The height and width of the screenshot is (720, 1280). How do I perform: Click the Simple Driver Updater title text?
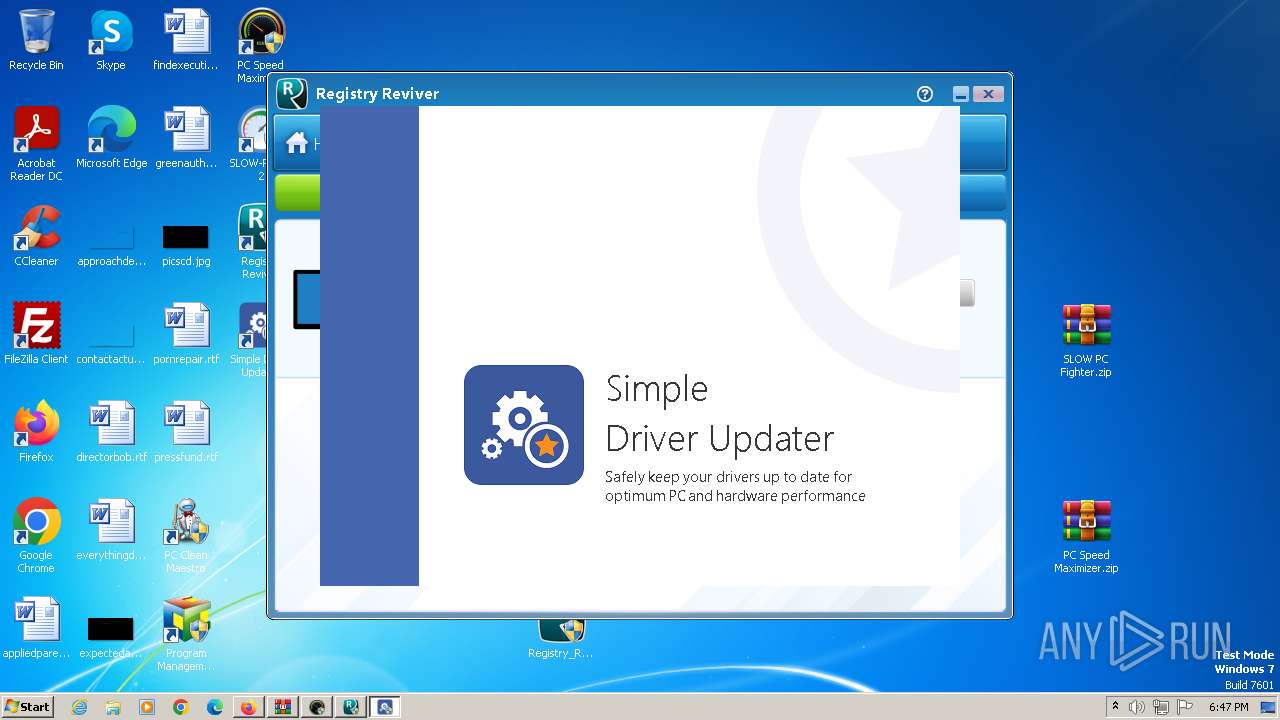[x=720, y=413]
